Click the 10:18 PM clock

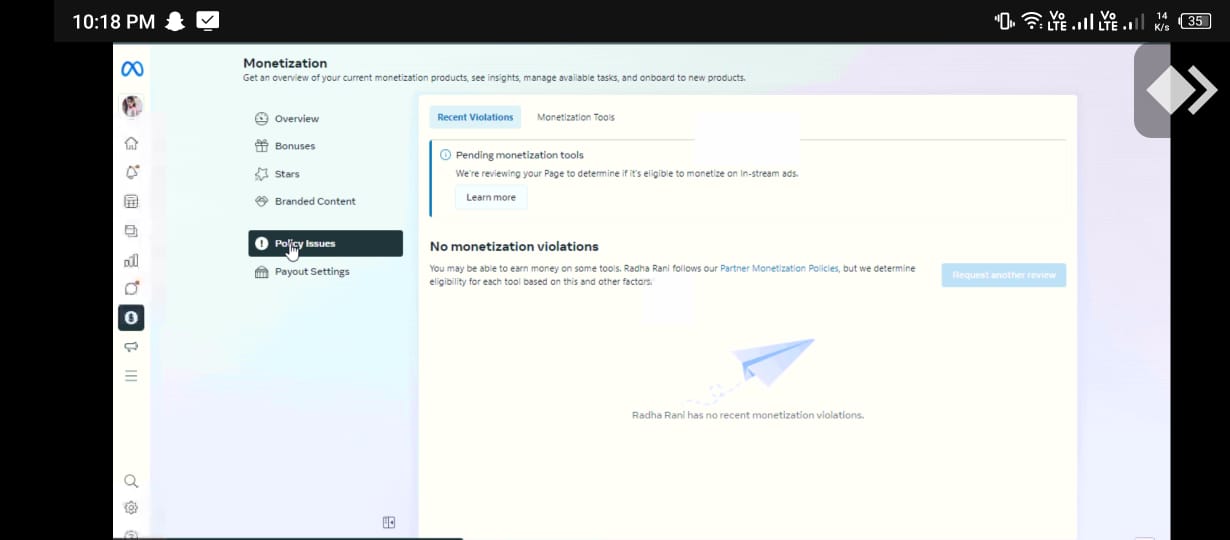[113, 21]
